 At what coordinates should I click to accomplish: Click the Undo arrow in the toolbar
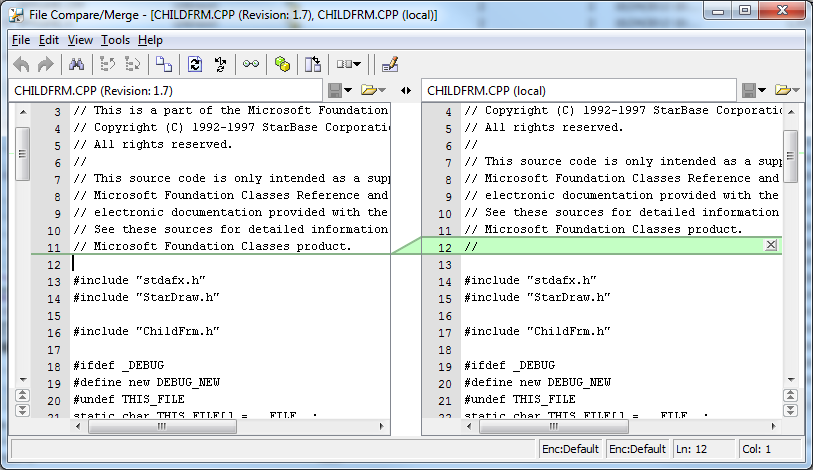[21, 64]
